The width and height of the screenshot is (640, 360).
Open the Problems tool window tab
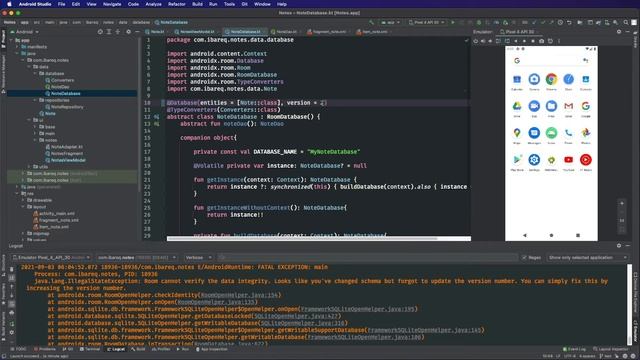pos(45,349)
